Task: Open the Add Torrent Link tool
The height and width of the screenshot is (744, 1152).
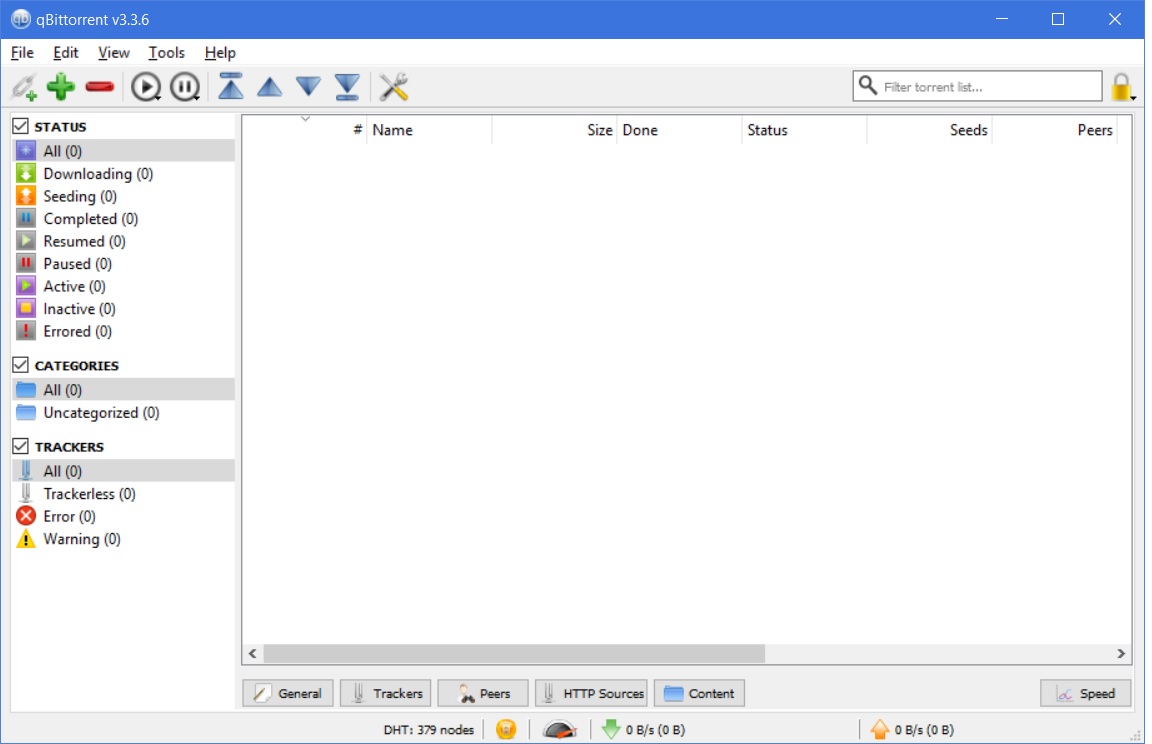Action: tap(25, 86)
